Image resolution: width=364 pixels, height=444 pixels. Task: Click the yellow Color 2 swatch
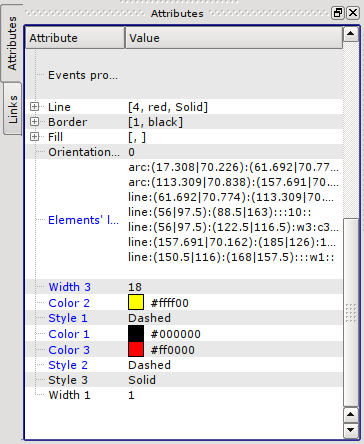click(x=136, y=302)
